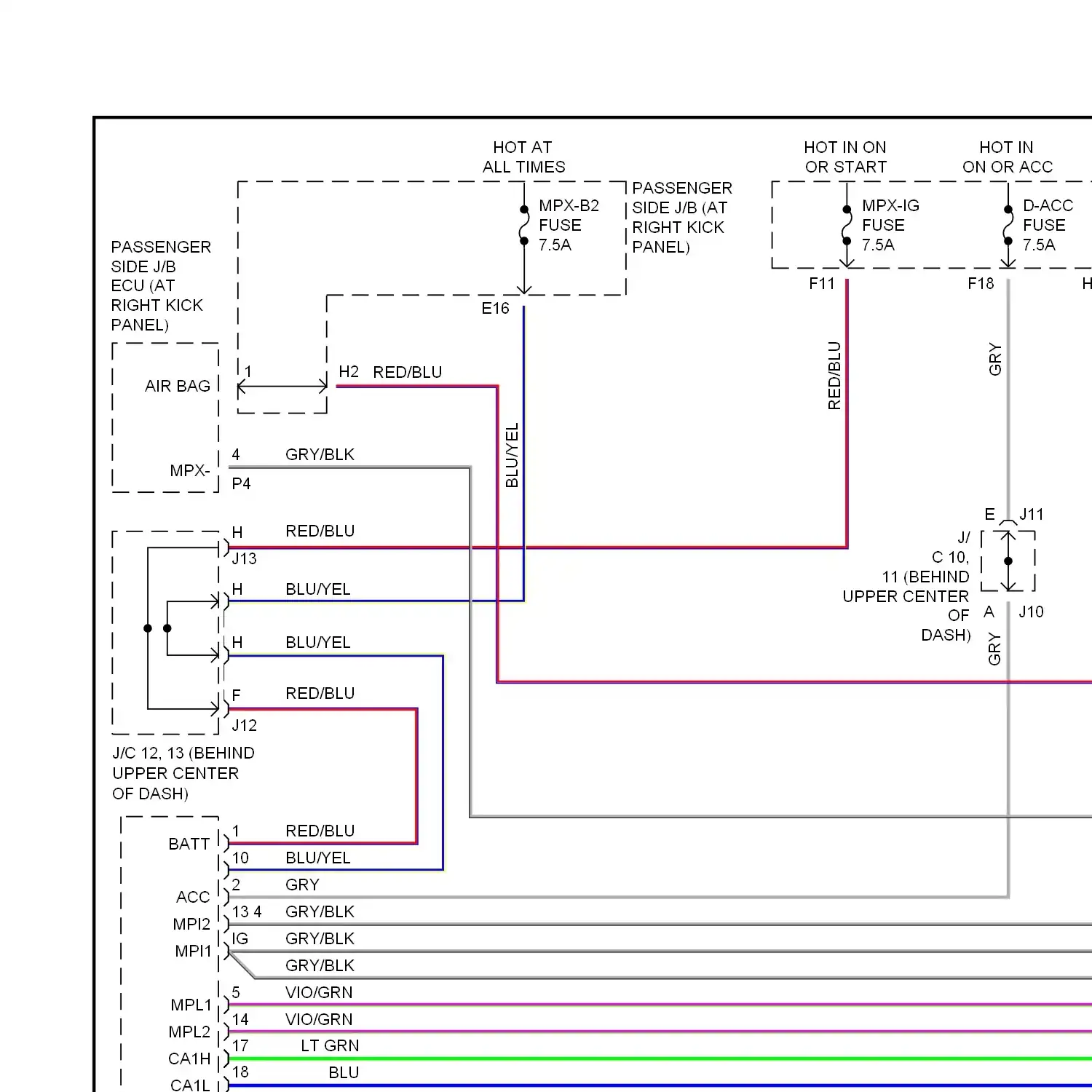Screen dimensions: 1092x1092
Task: Click the 'D-ACC FUSE 7.5A' text
Action: tap(1048, 225)
